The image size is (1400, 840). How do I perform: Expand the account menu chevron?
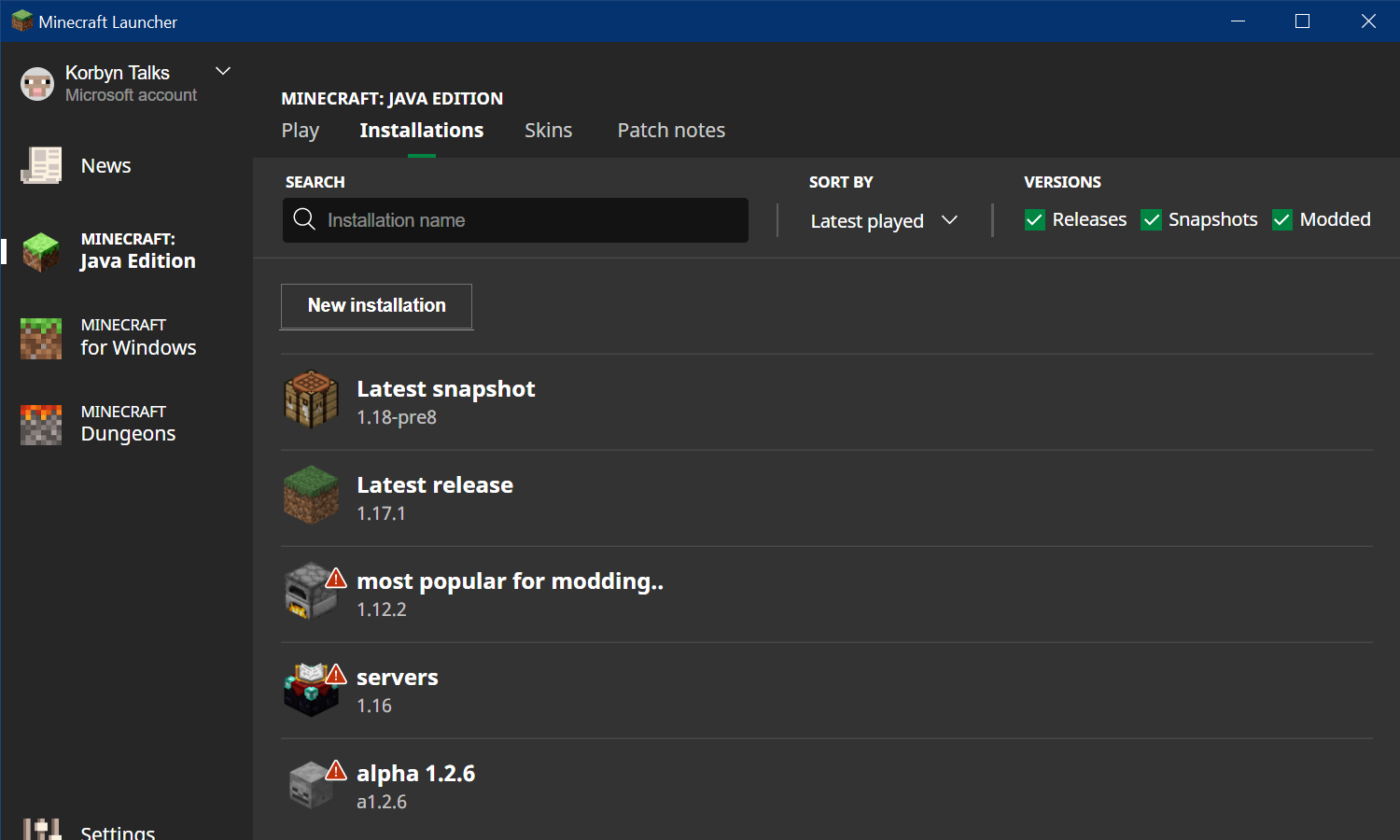[223, 71]
